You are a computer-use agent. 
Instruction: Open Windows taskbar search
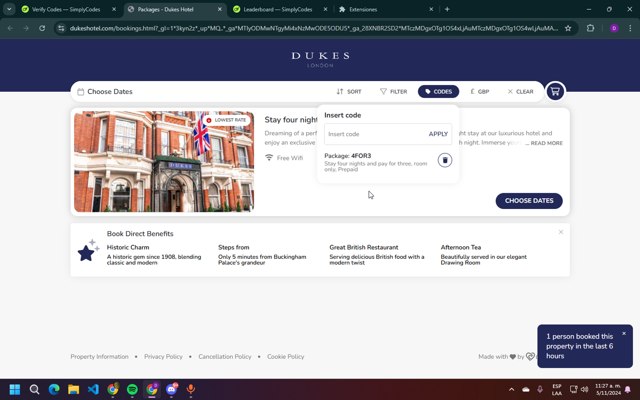tap(34, 389)
